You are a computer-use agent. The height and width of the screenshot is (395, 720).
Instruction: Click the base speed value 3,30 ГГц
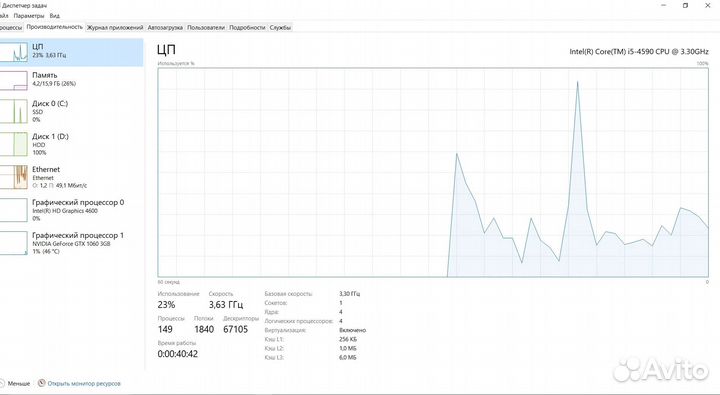coord(349,293)
